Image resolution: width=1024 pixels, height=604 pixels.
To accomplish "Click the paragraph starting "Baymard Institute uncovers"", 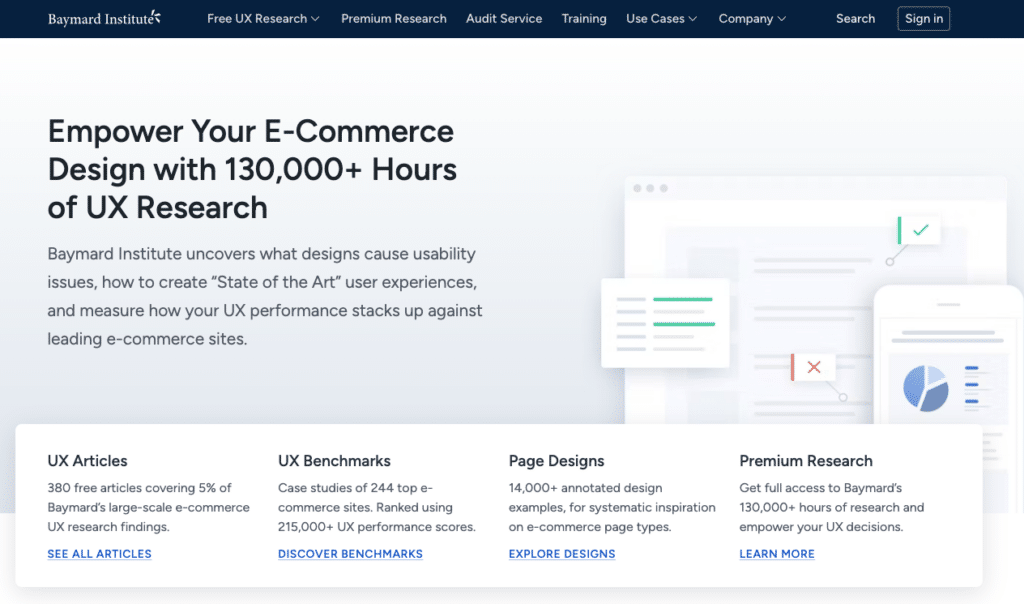I will tap(264, 296).
